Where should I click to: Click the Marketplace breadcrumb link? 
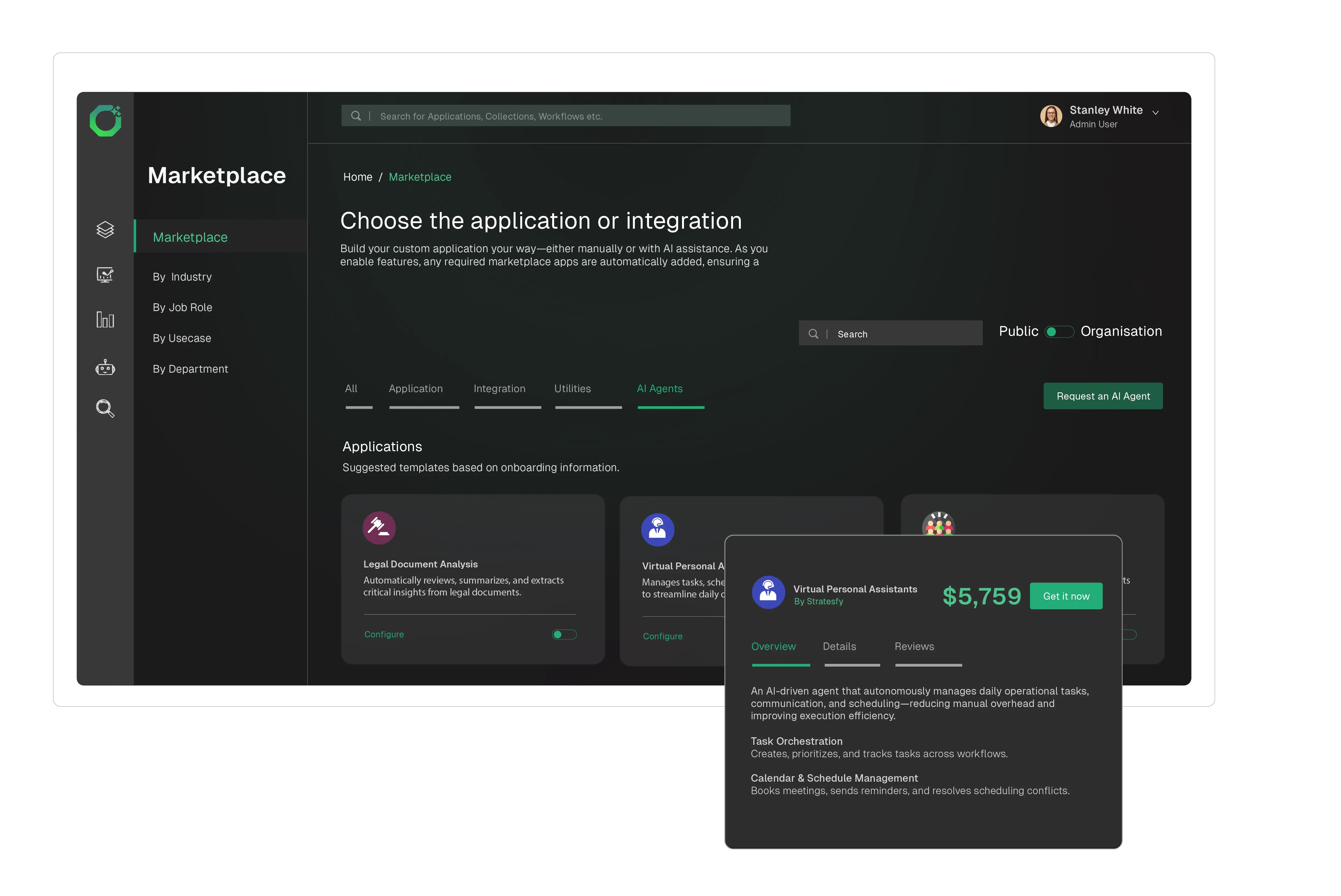pos(420,177)
